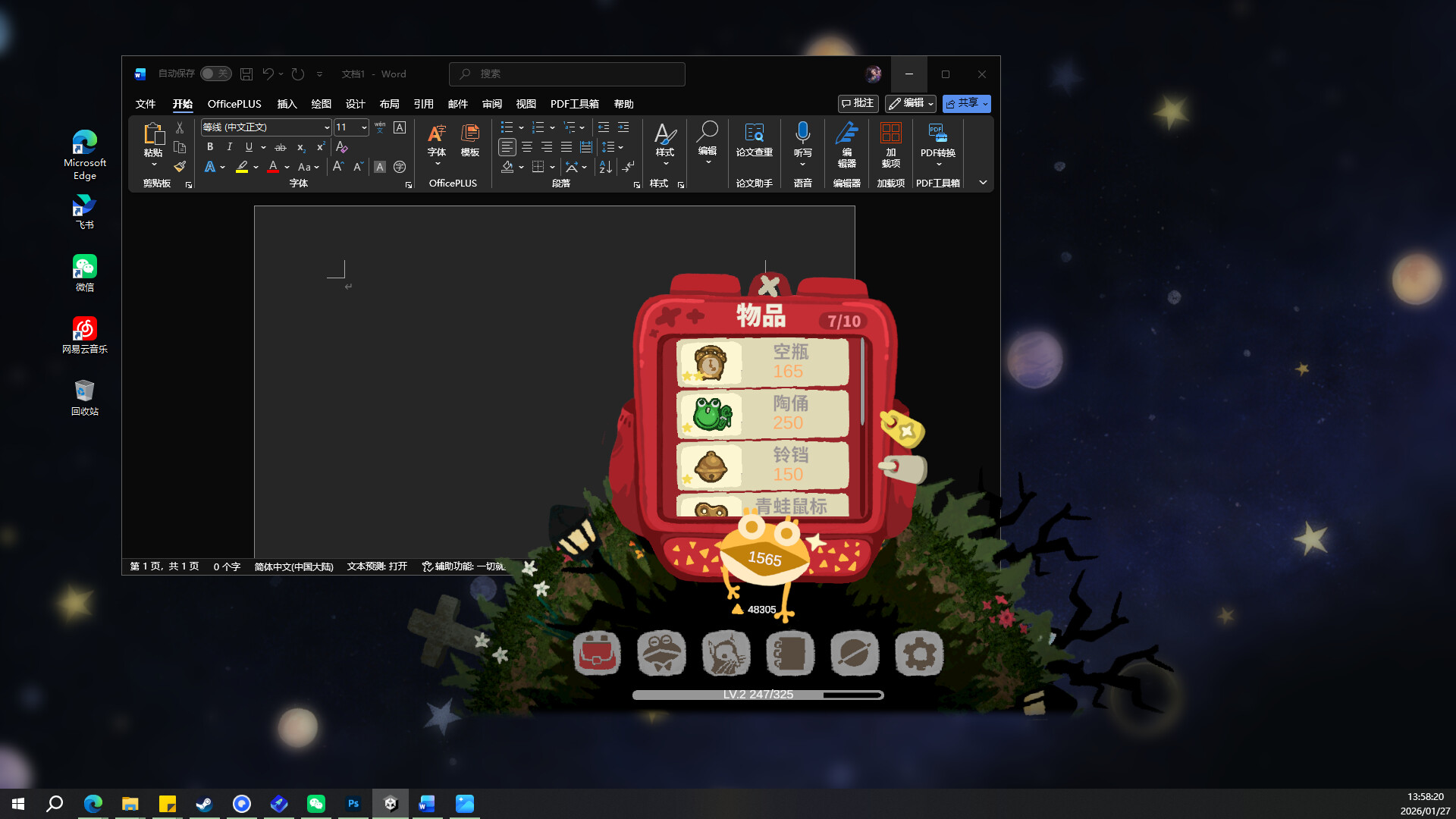Click the hamster icon in the game toolbar
This screenshot has width=1456, height=819.
click(x=726, y=653)
